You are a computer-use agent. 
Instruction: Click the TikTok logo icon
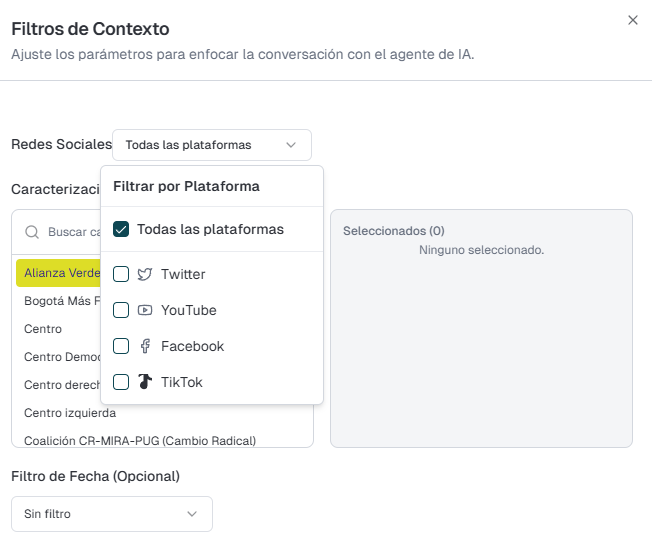[x=145, y=382]
